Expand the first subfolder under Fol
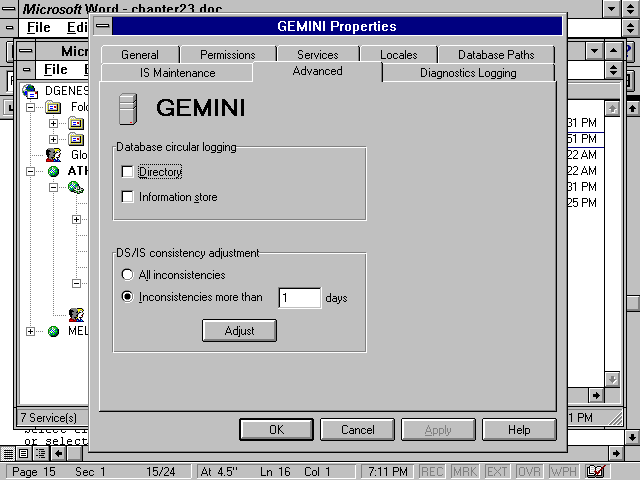The width and height of the screenshot is (640, 480). 53,123
